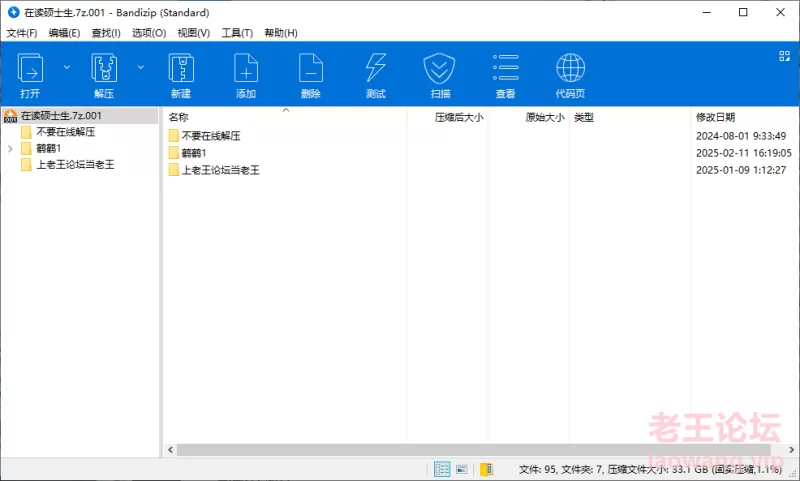Toggle the grid layout icon at top right

click(785, 56)
